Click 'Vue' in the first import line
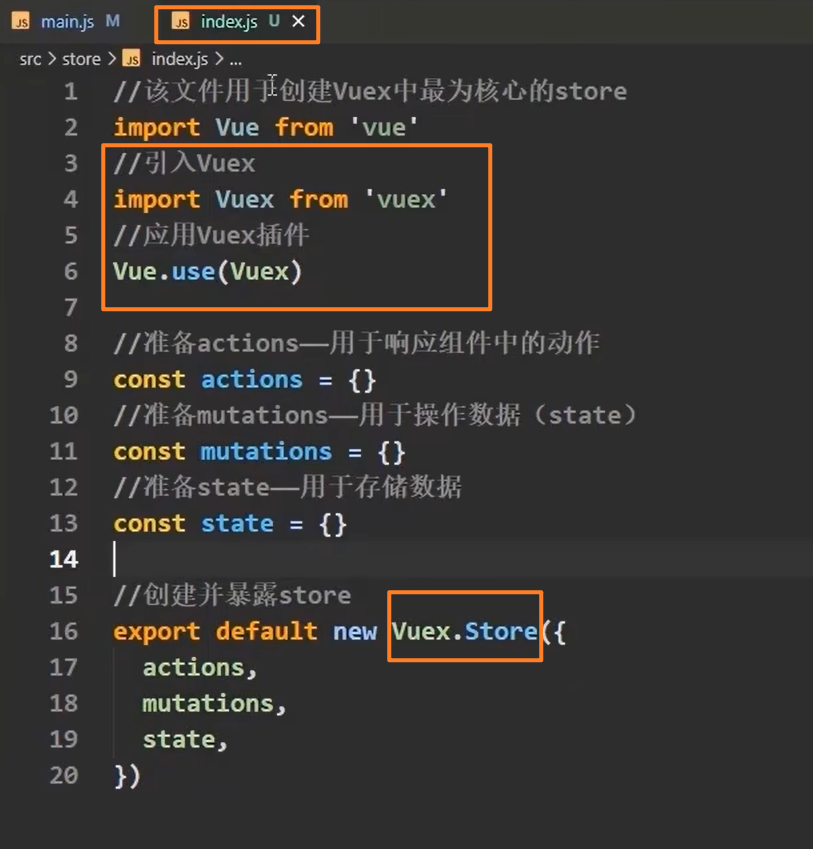This screenshot has height=849, width=813. [237, 128]
